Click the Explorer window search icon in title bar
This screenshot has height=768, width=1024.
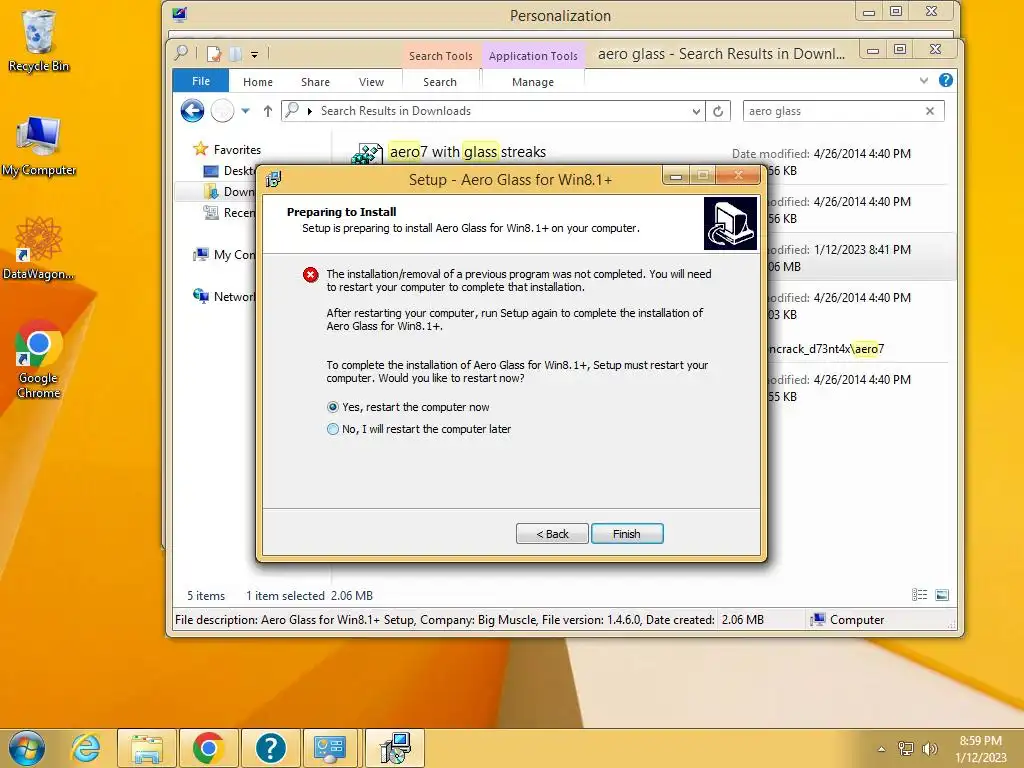coord(182,52)
